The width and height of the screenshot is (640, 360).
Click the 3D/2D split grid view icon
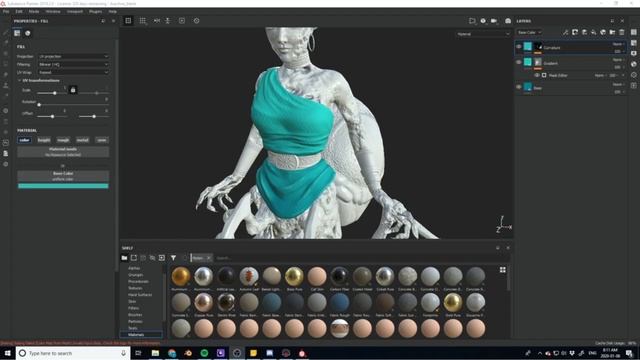click(142, 20)
